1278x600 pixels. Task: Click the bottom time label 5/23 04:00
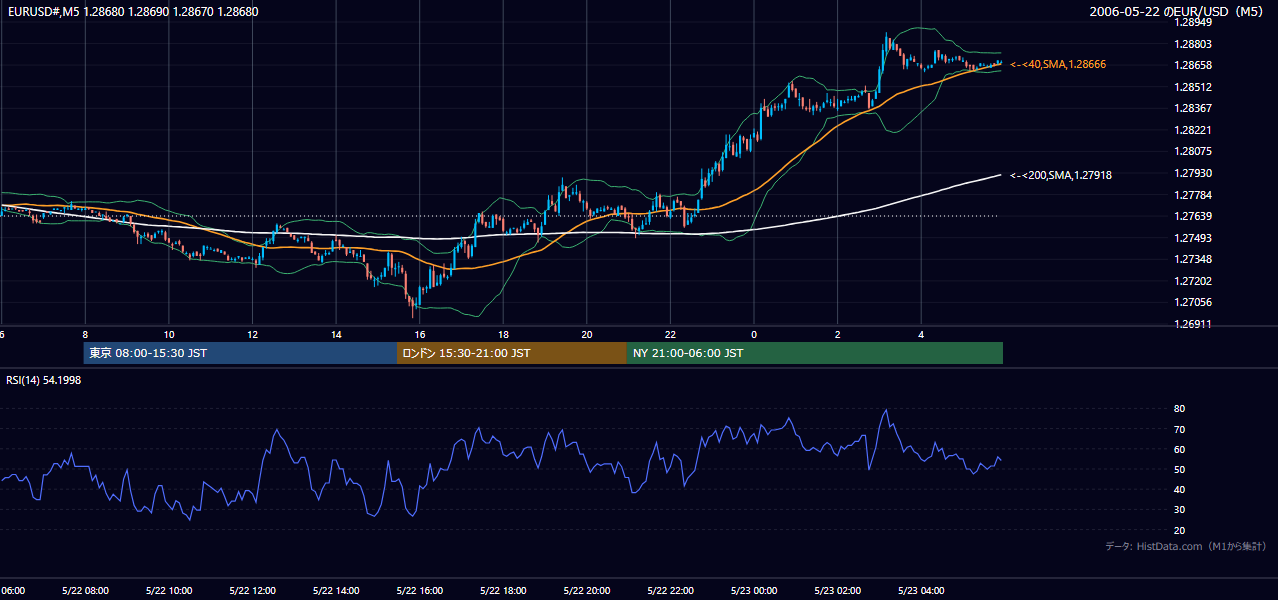[921, 590]
